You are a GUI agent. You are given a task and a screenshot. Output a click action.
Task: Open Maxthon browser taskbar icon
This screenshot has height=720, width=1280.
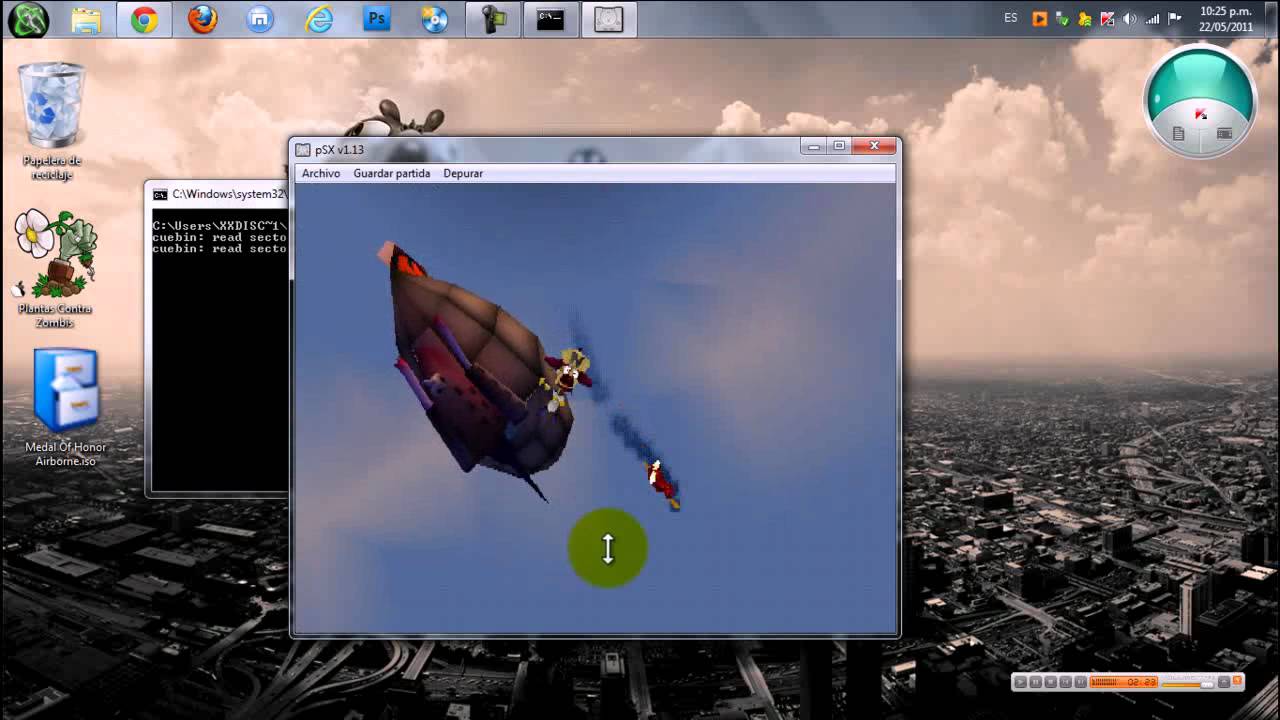pos(260,19)
